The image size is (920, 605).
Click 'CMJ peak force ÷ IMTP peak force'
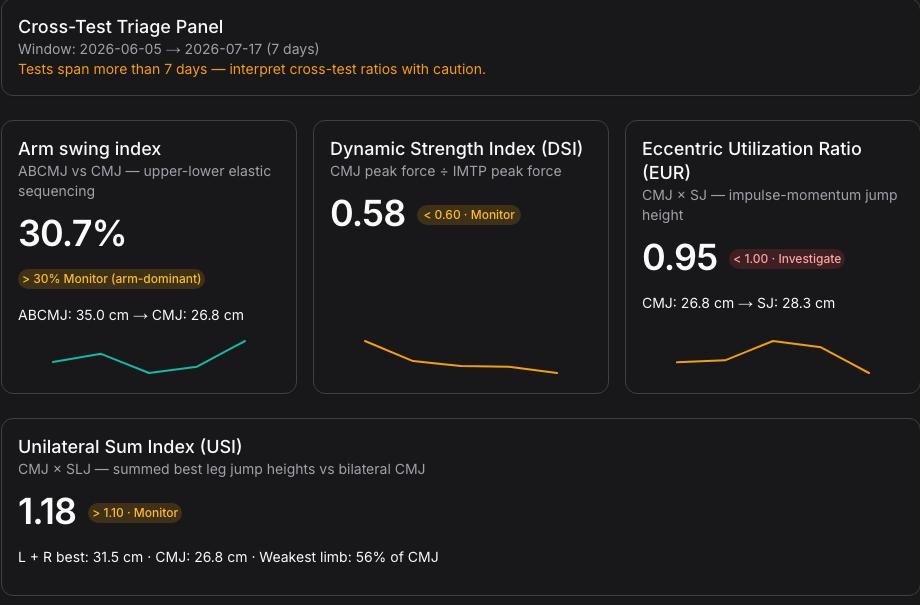click(445, 171)
